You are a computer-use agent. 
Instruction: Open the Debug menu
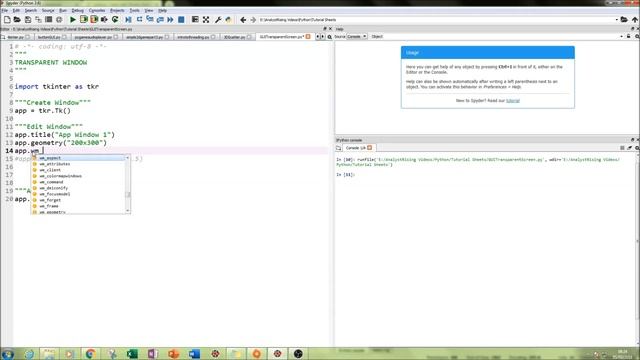[x=78, y=10]
